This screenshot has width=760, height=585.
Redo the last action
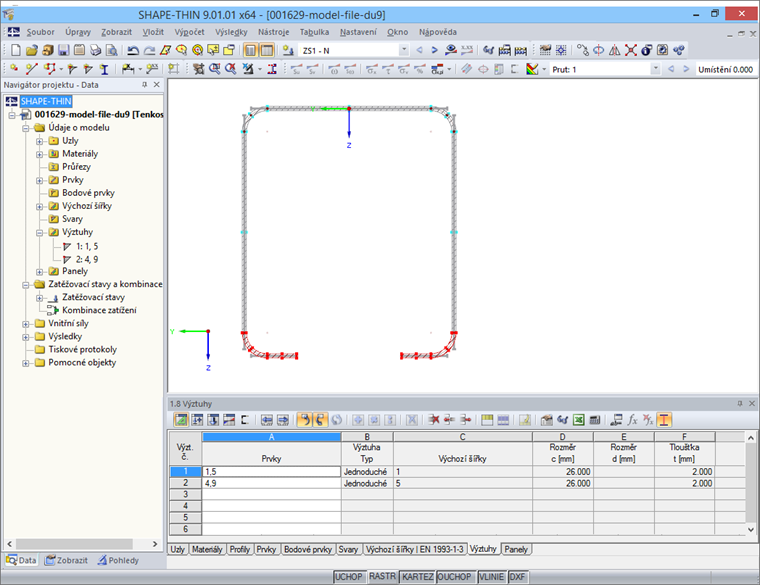pyautogui.click(x=149, y=50)
